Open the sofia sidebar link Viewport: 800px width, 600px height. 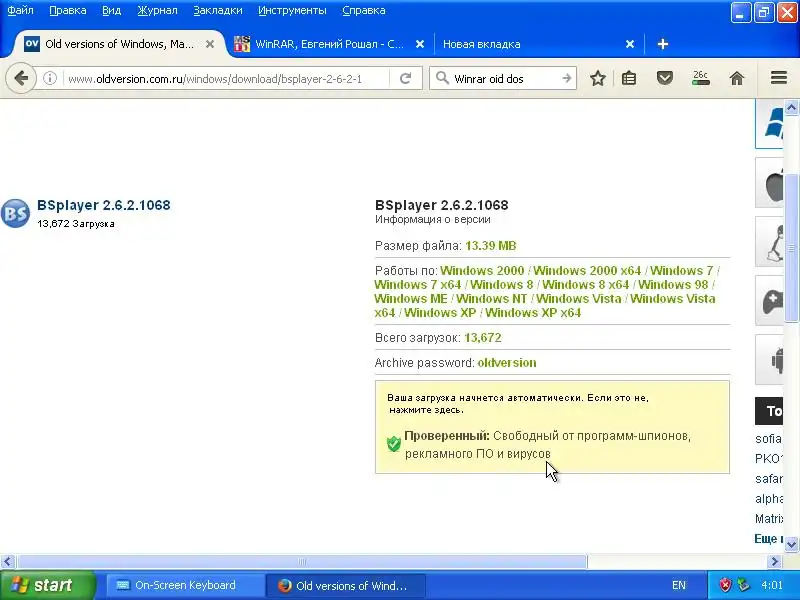(x=768, y=438)
